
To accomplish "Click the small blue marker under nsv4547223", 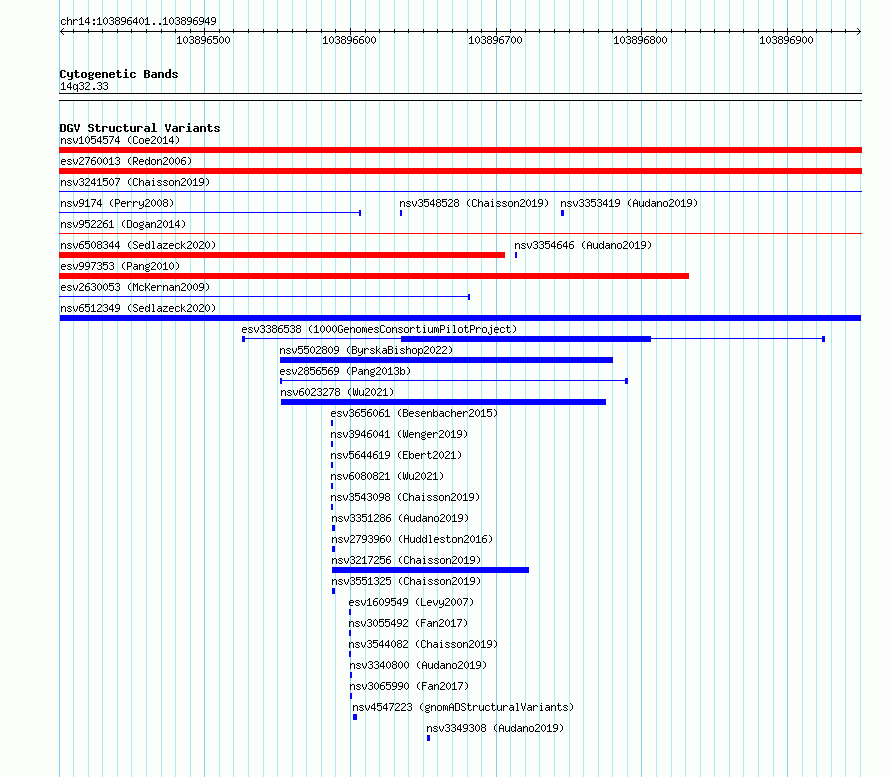I will point(355,717).
